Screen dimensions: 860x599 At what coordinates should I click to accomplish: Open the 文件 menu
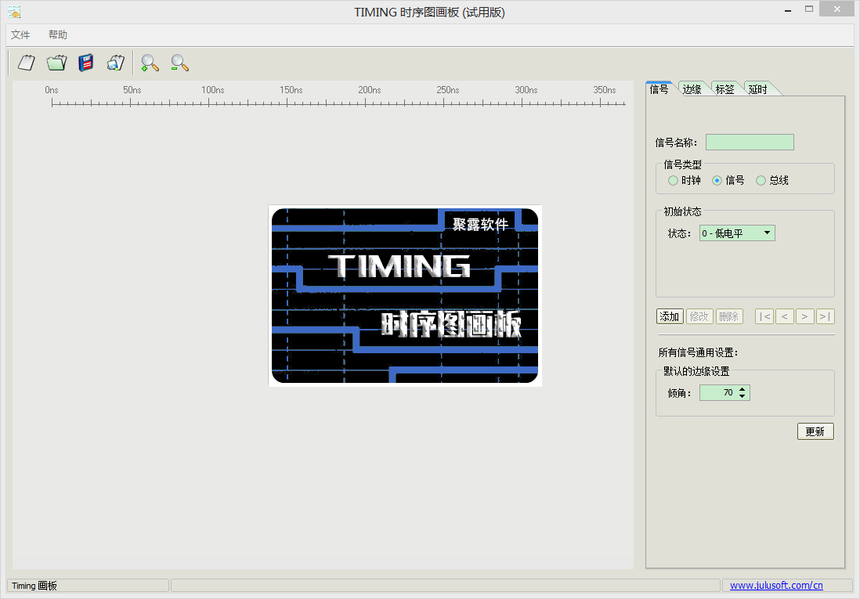coord(20,35)
